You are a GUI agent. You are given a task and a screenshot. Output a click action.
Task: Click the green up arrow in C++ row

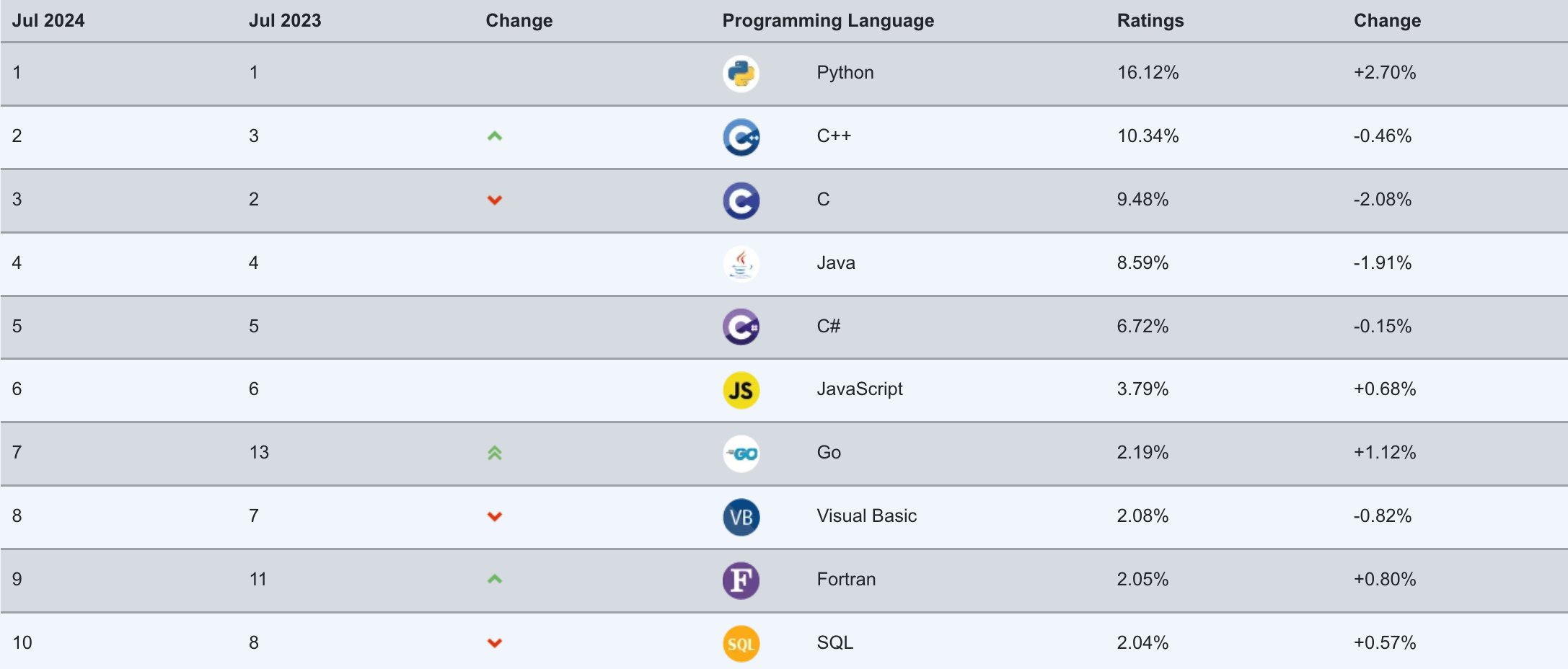coord(494,136)
